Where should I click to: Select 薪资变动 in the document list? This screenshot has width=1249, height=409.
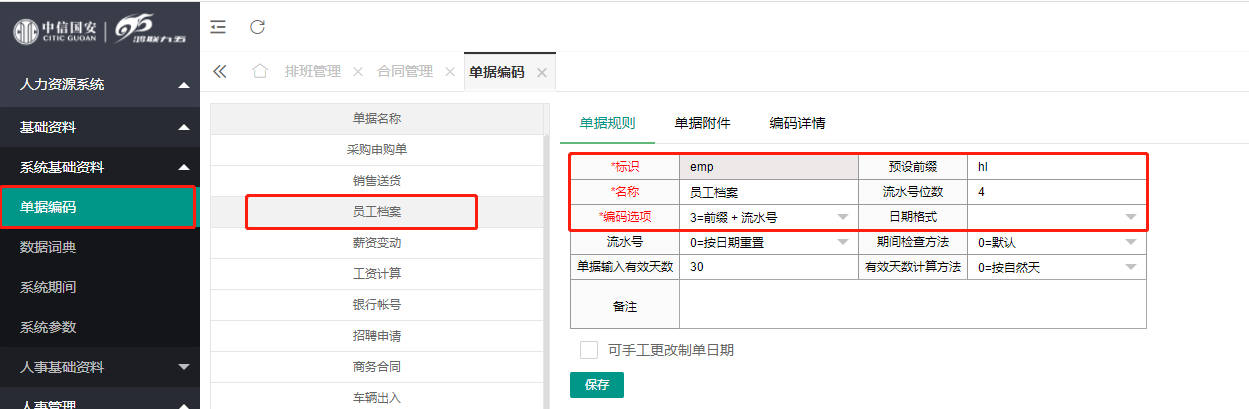point(377,242)
